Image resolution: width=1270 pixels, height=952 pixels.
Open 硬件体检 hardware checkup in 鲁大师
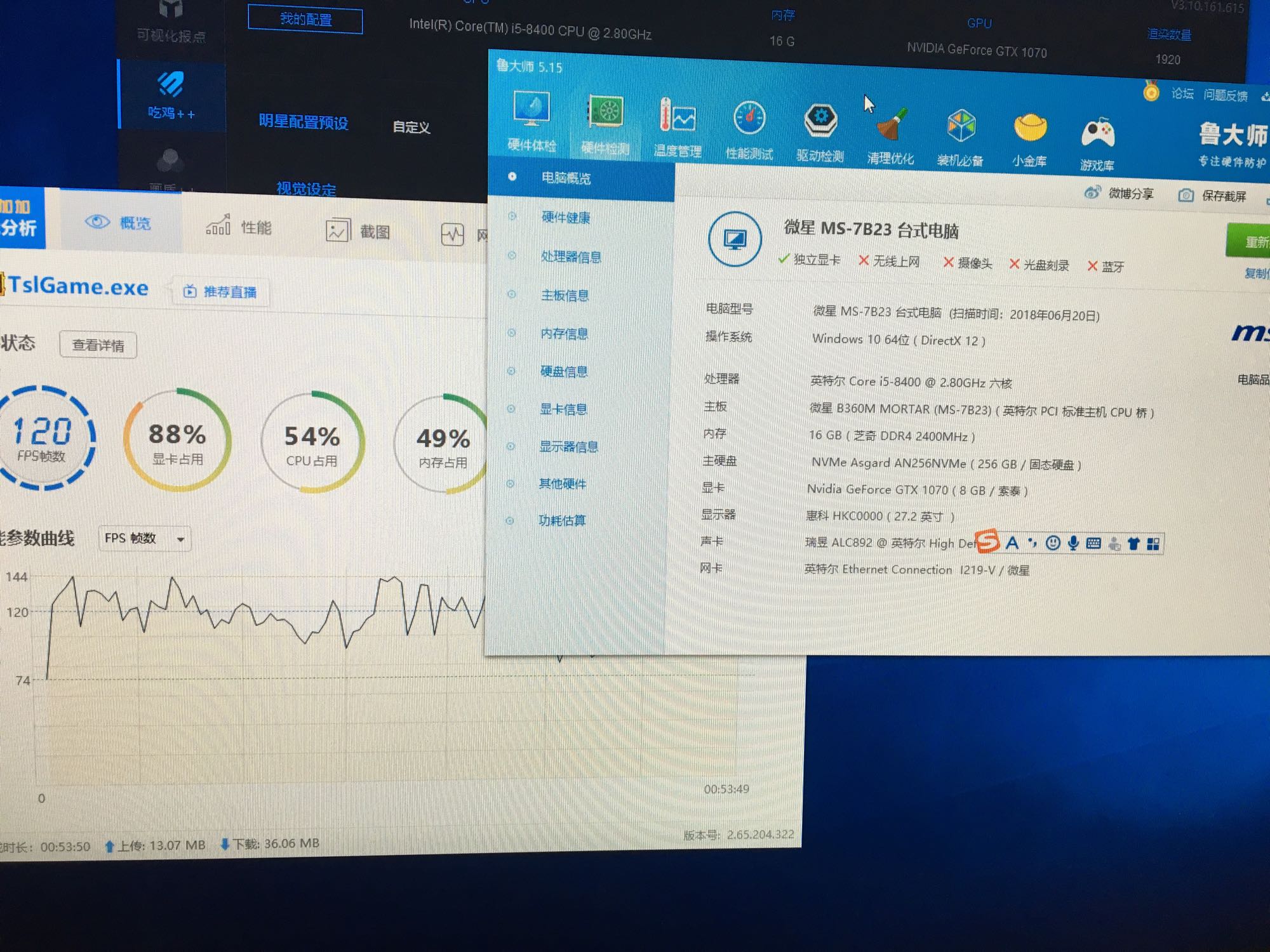point(531,121)
